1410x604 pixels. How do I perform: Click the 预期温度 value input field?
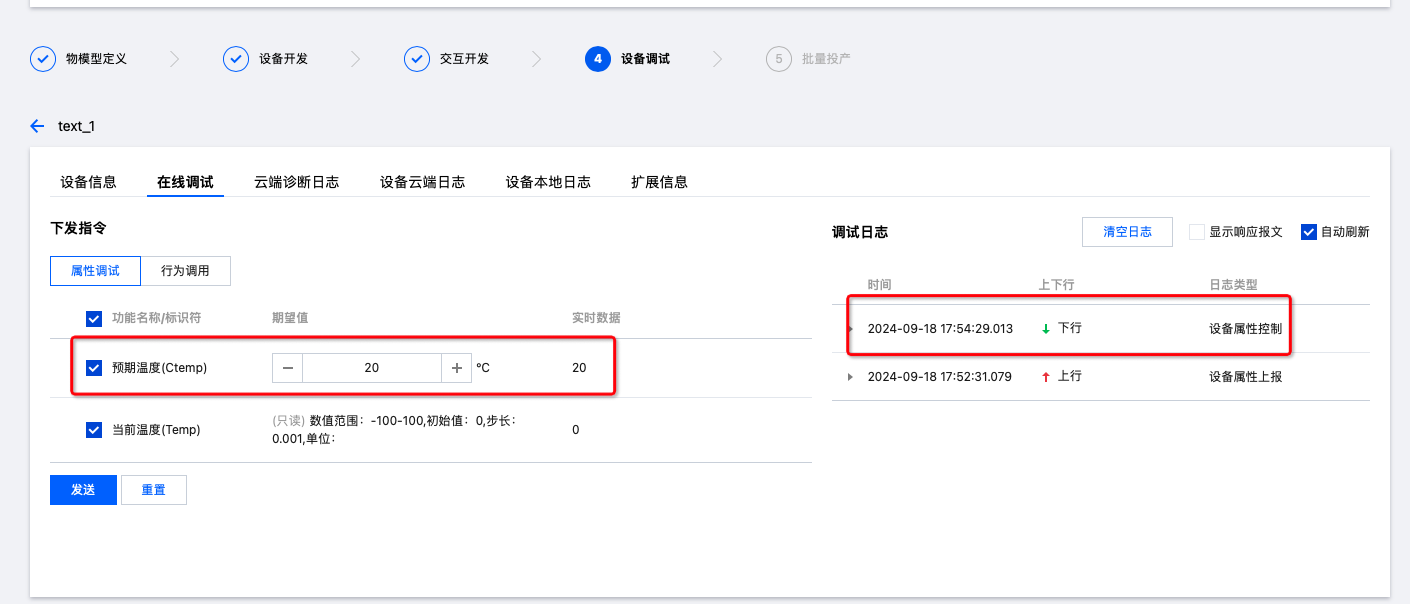click(372, 368)
